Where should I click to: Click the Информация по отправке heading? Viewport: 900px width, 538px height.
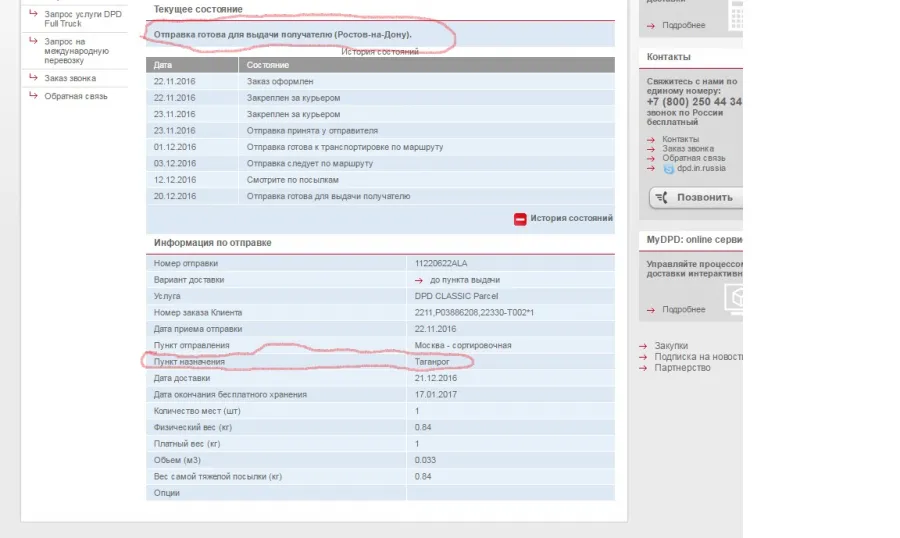point(212,243)
